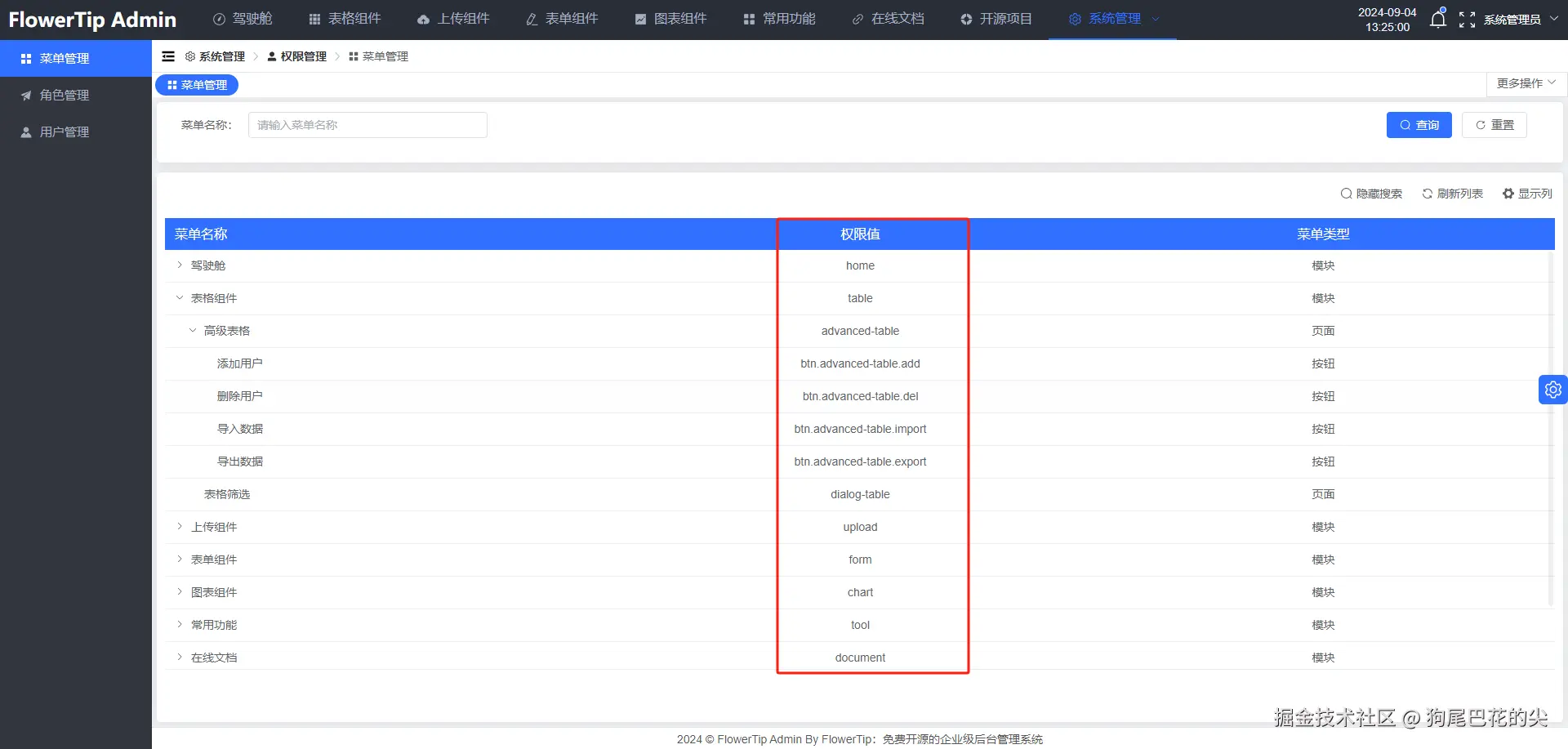Open notification bell icon
1568x749 pixels.
coord(1438,19)
